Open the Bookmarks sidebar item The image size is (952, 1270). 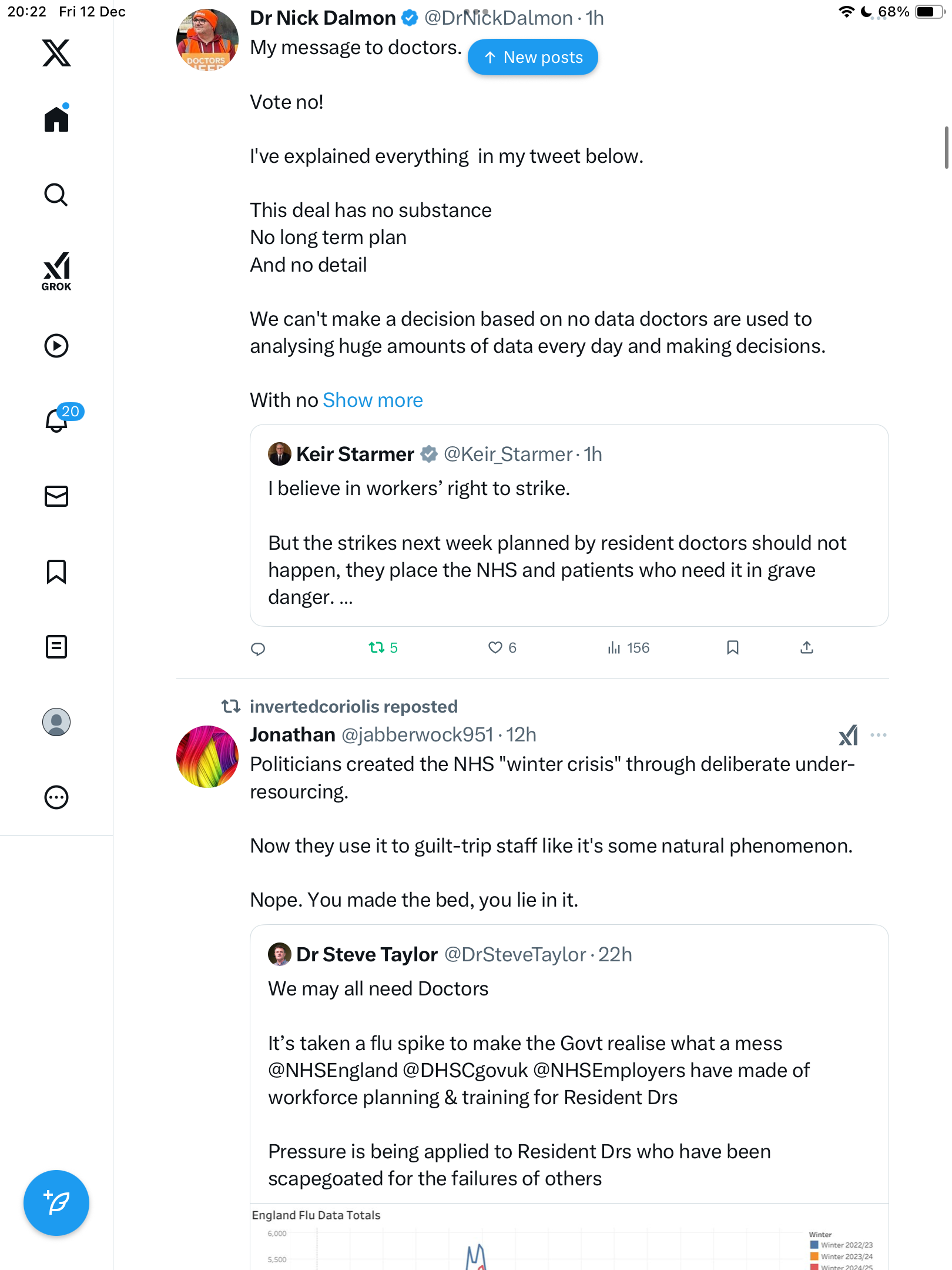pos(56,571)
